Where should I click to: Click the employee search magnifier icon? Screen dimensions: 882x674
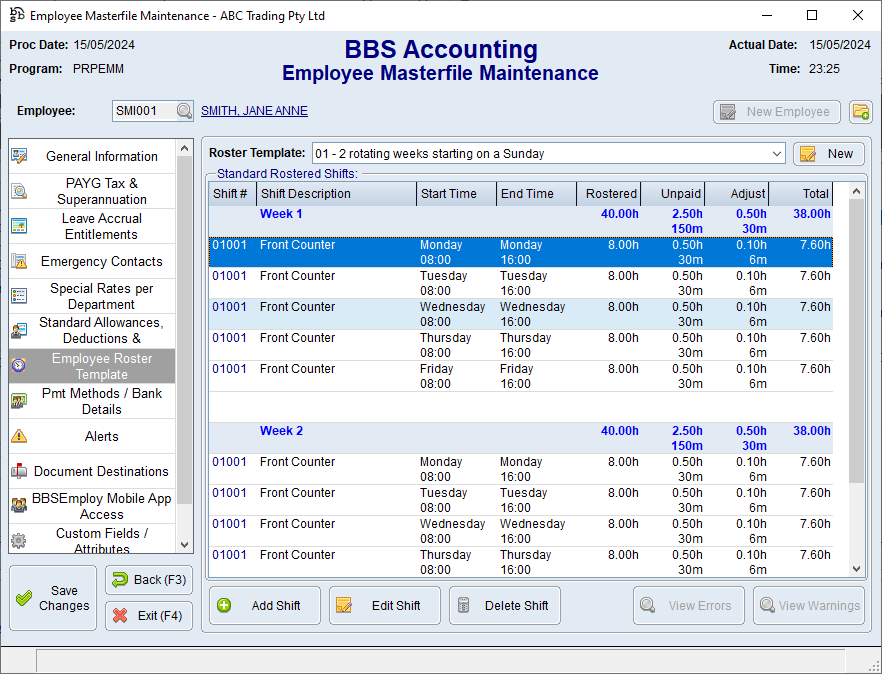click(184, 112)
